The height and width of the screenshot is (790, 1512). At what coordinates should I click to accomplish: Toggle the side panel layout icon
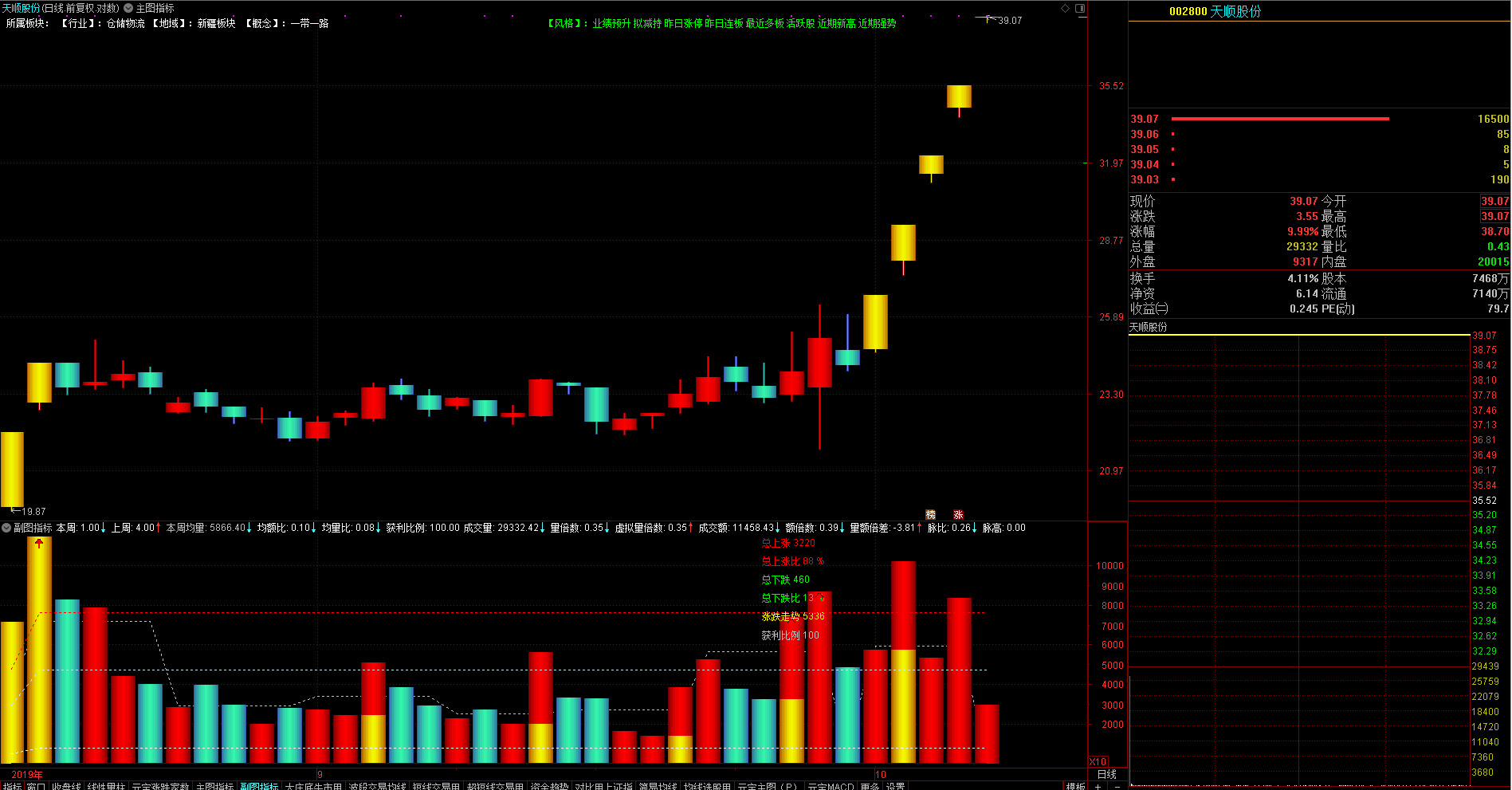[1080, 8]
